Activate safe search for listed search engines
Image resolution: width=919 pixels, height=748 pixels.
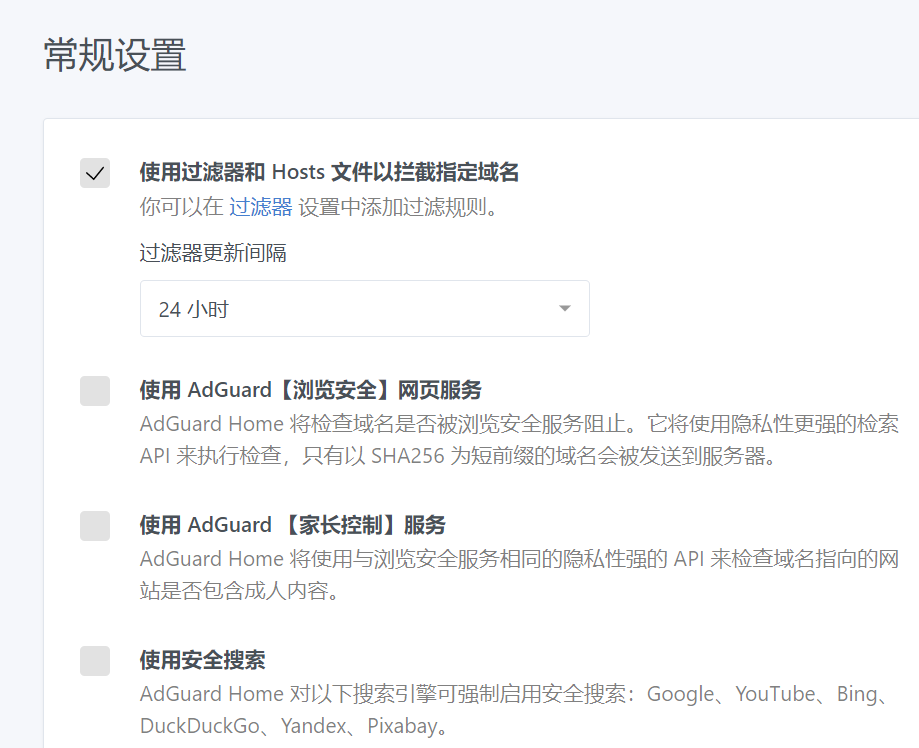point(94,659)
